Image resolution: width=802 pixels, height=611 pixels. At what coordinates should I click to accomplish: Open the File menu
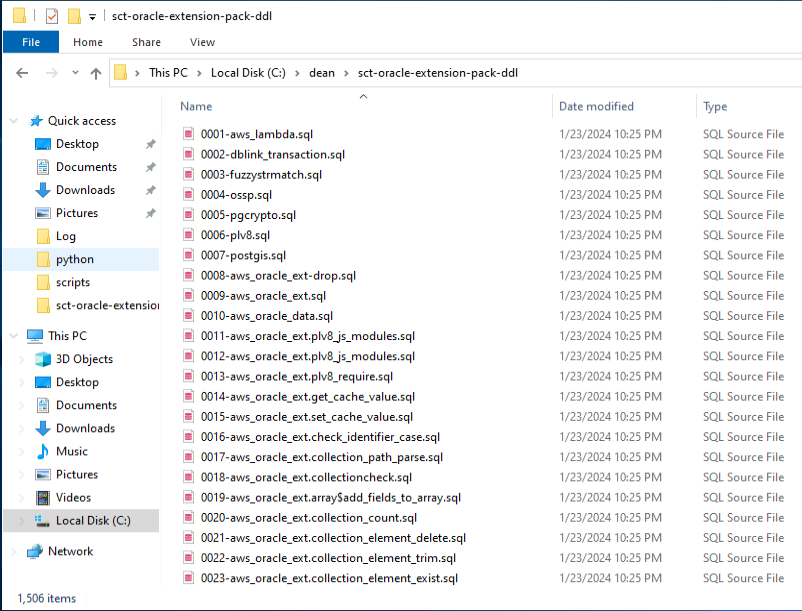coord(31,42)
